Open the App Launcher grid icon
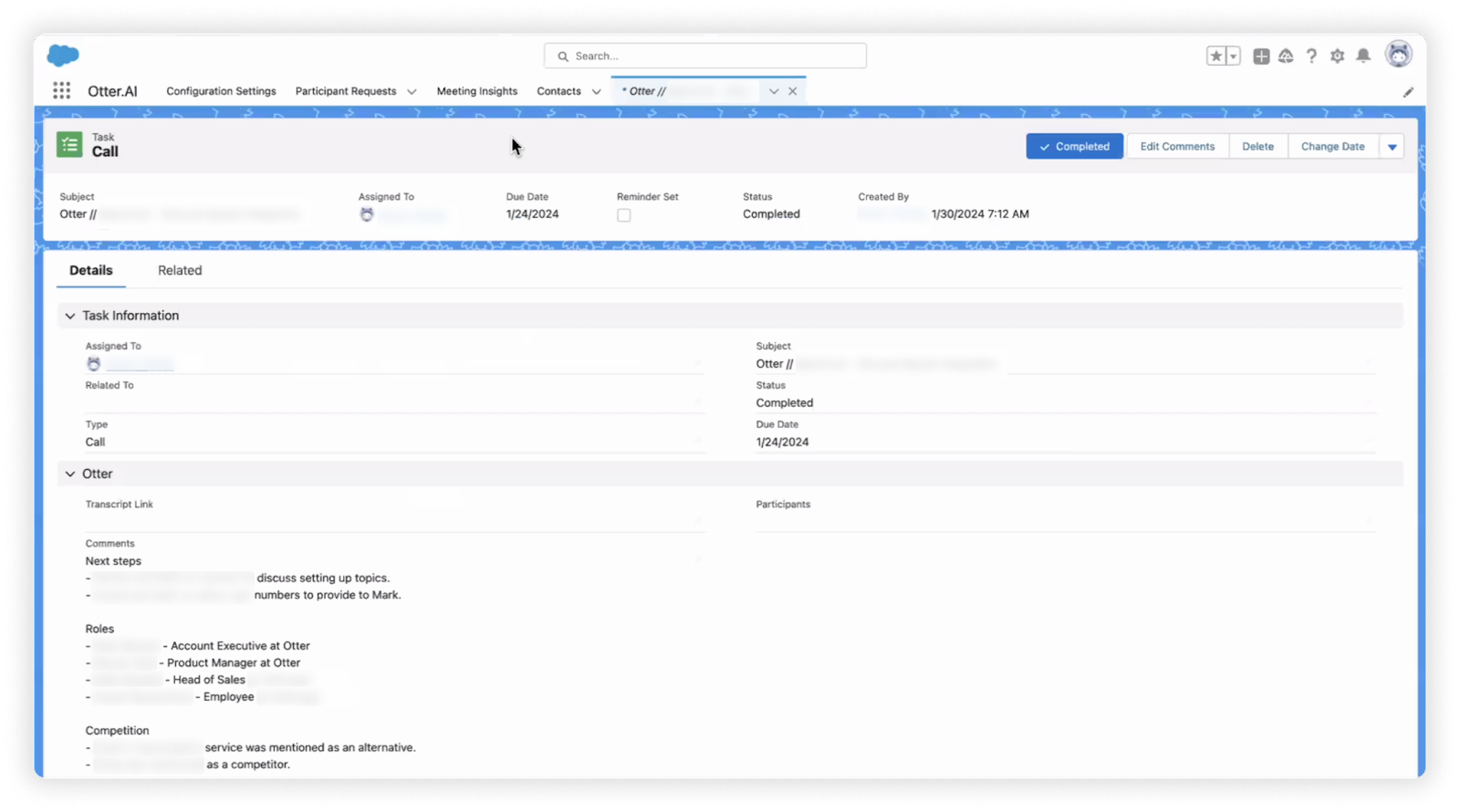 tap(61, 90)
